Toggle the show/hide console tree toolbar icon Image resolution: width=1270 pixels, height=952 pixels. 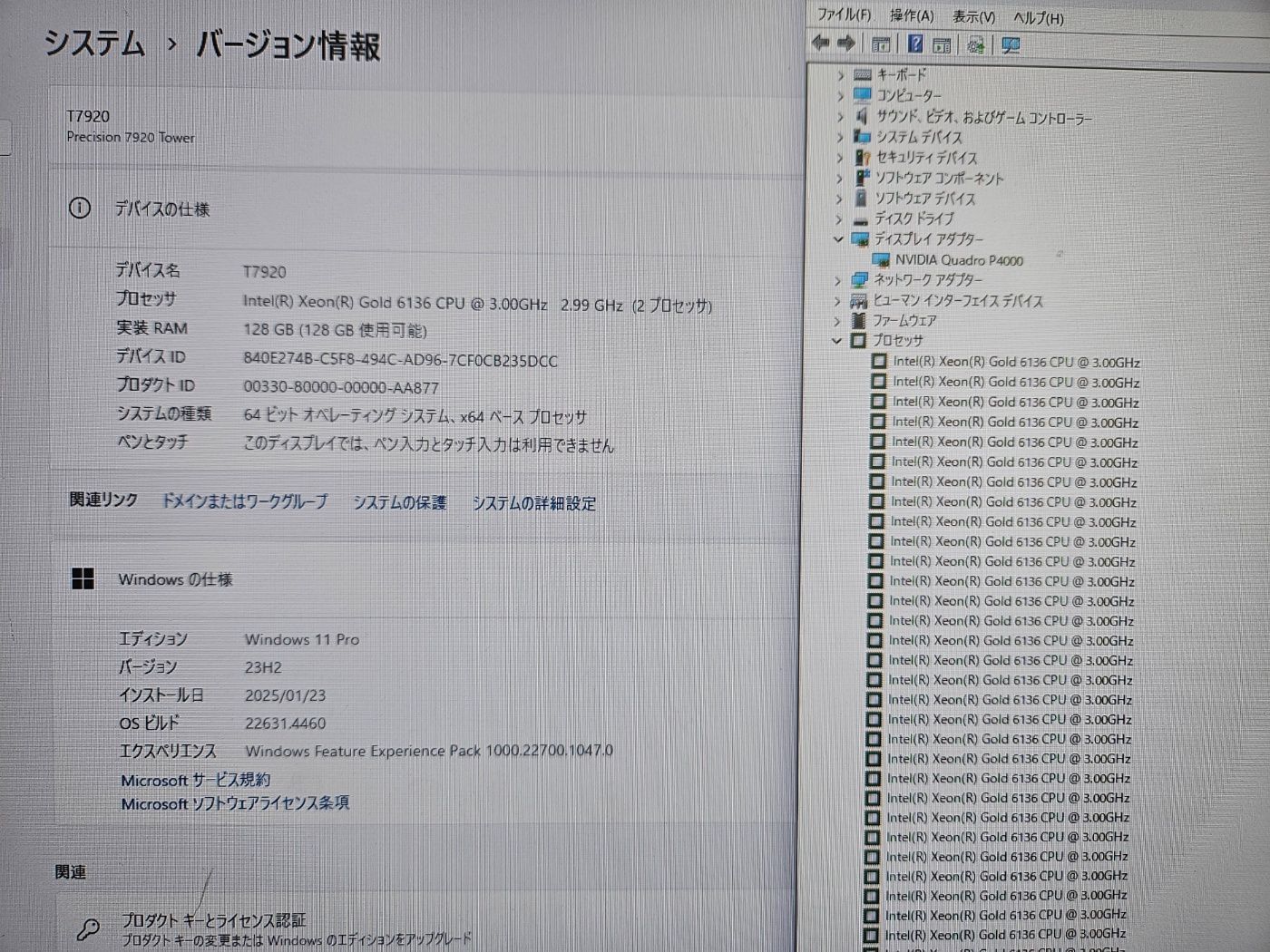(x=880, y=44)
